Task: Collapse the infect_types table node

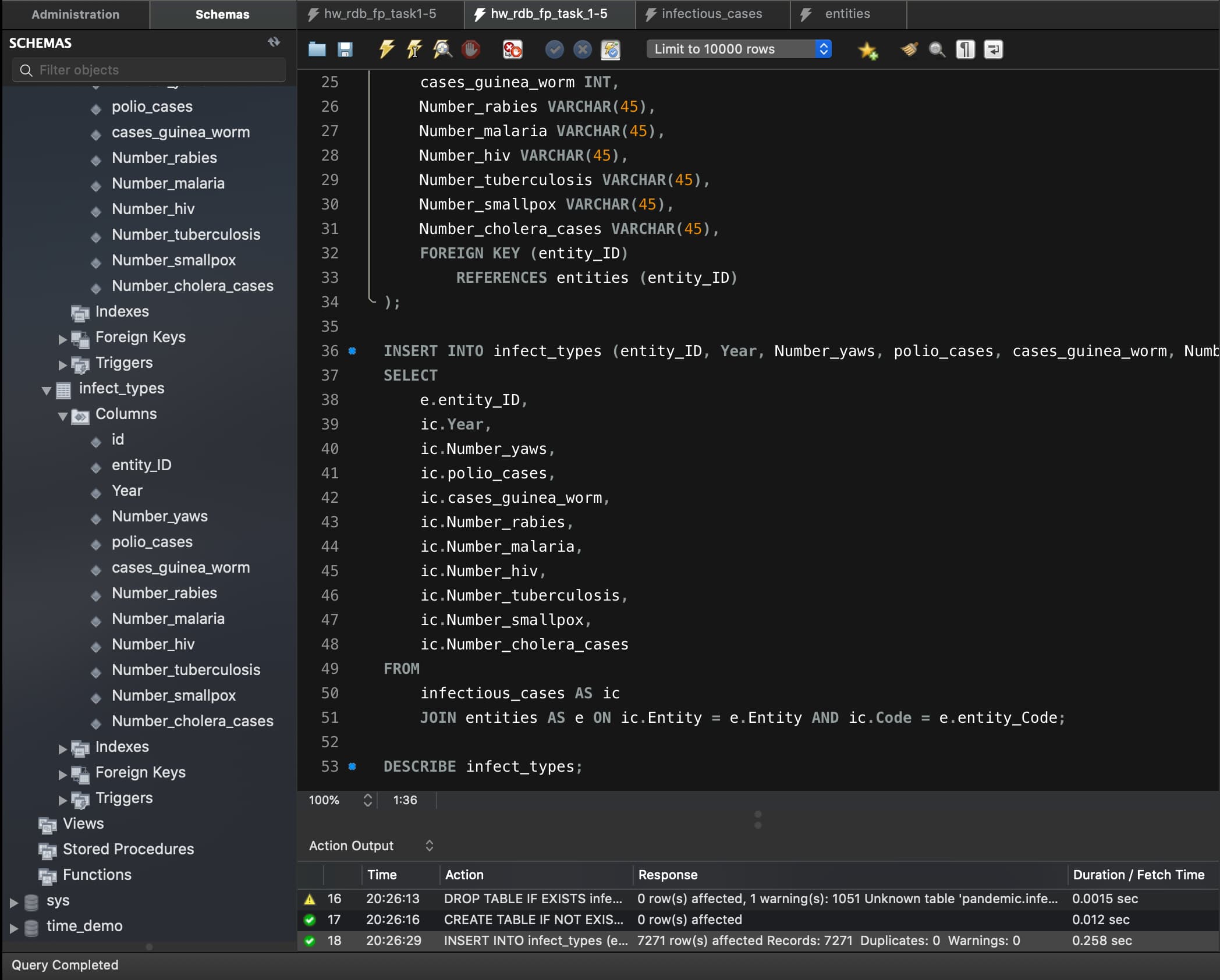Action: [47, 390]
